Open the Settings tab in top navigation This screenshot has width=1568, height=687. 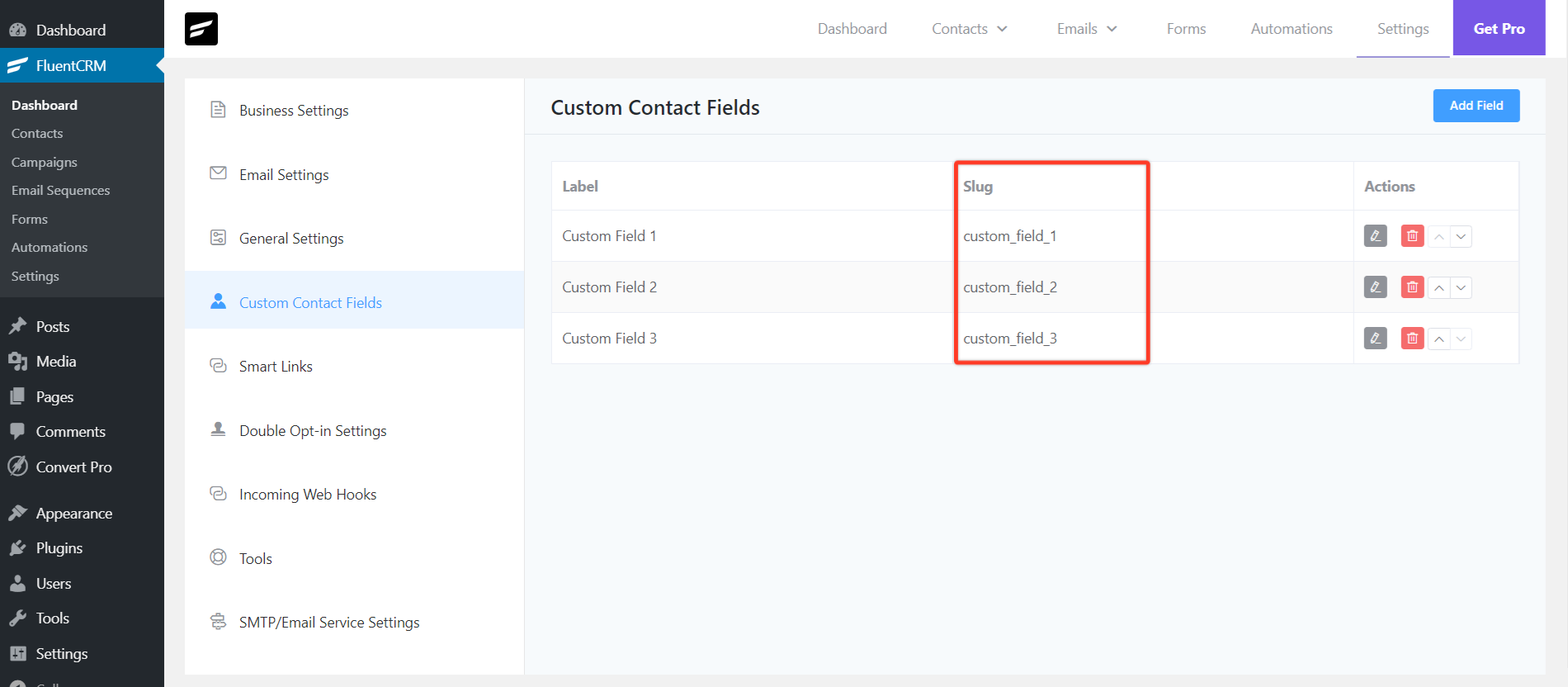(1403, 29)
